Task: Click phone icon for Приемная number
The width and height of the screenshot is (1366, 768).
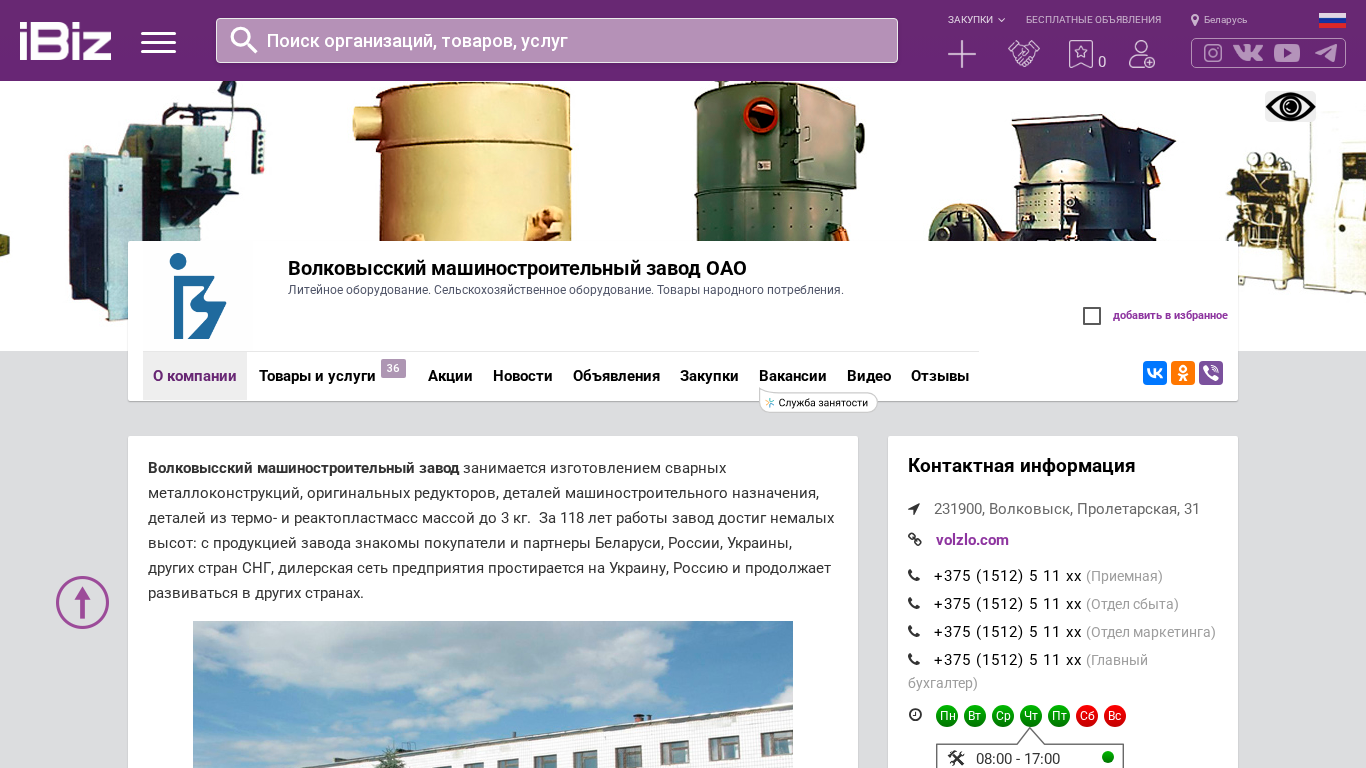Action: [914, 576]
